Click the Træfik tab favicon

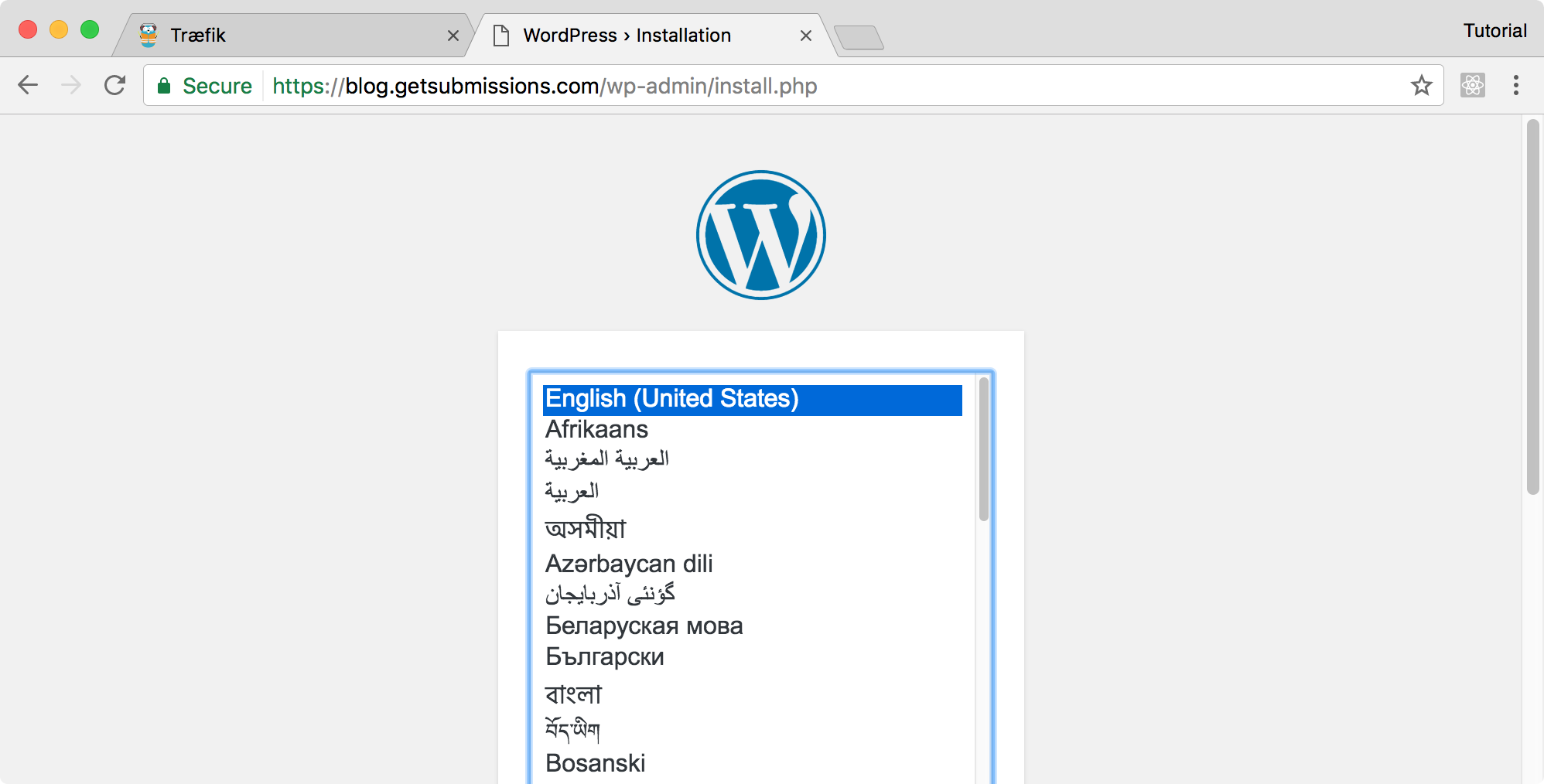pos(149,35)
